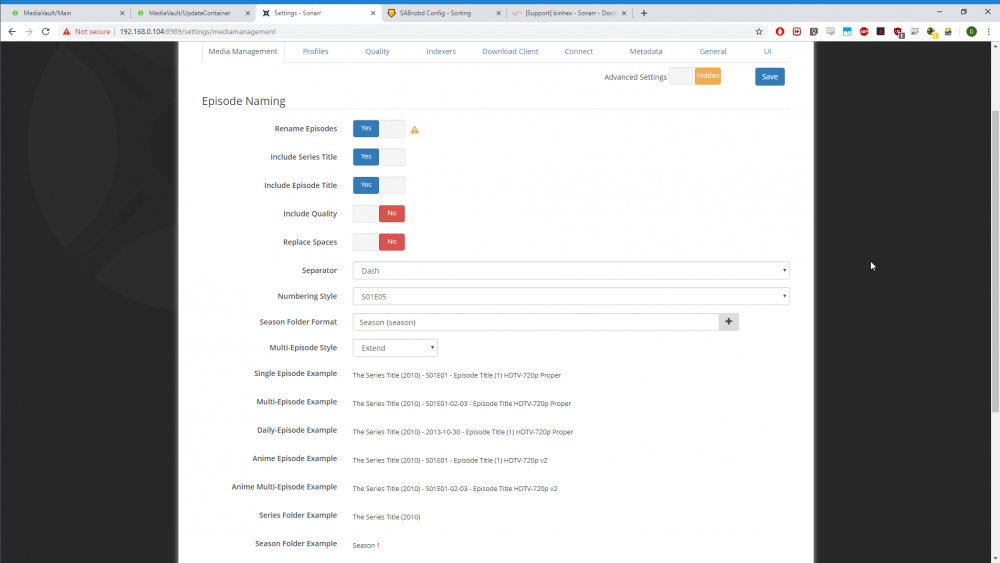The width and height of the screenshot is (1000, 563).
Task: Click the blue Save button
Action: [x=770, y=77]
